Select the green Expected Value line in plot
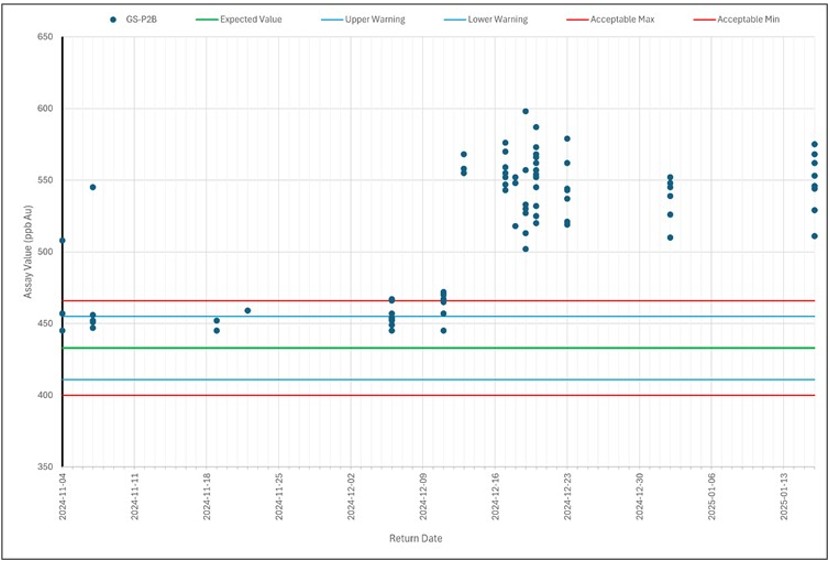 [x=300, y=348]
